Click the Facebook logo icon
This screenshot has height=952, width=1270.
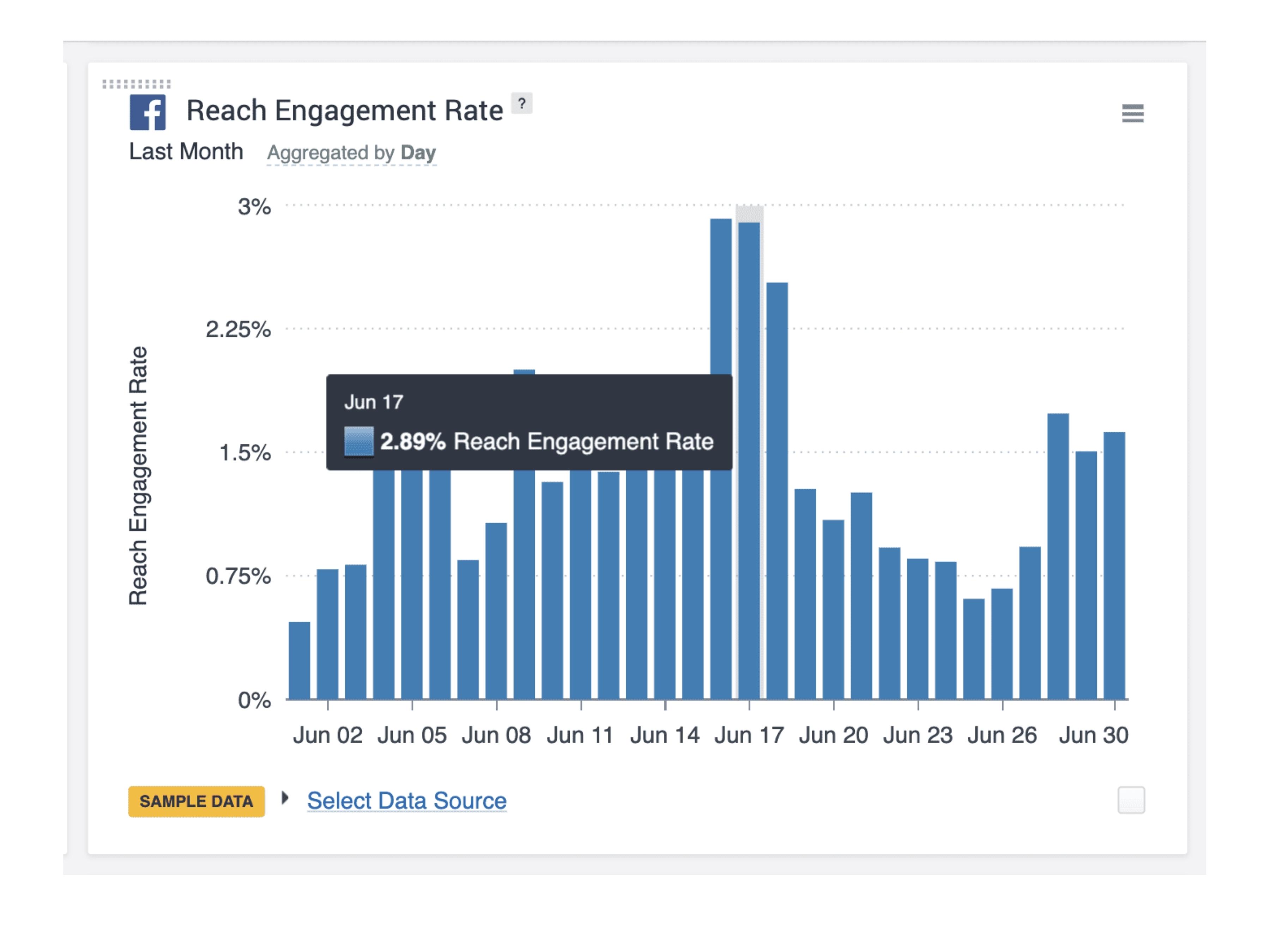coord(147,112)
